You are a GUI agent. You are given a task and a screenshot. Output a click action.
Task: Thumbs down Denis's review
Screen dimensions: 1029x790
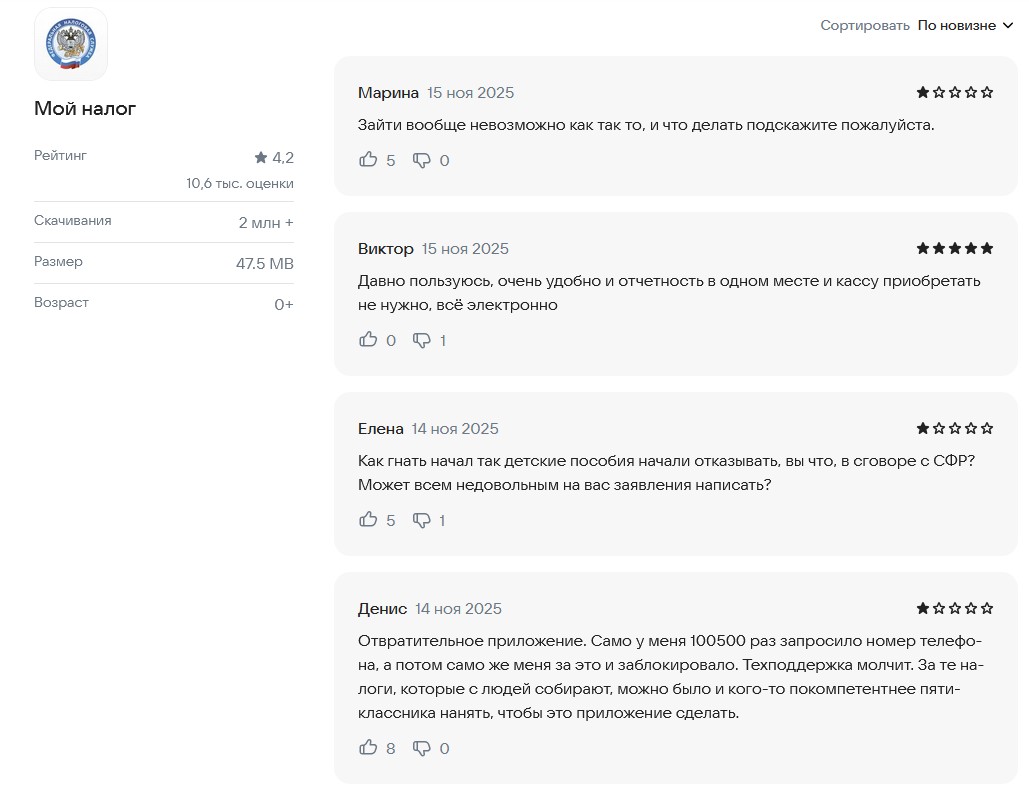[422, 748]
